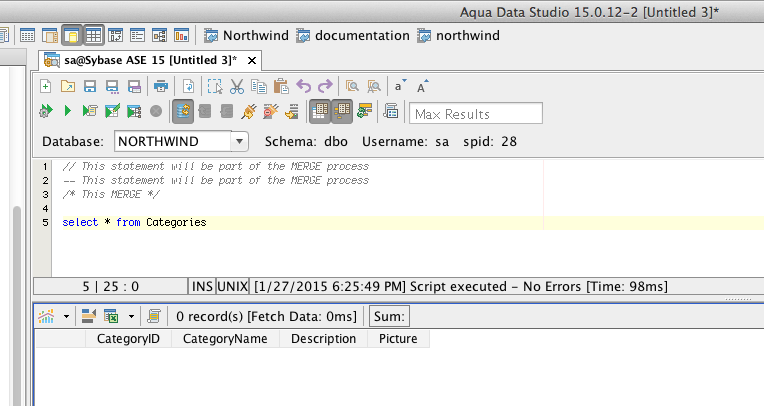Image resolution: width=764 pixels, height=406 pixels.
Task: Click the Save As icon
Action: click(112, 86)
